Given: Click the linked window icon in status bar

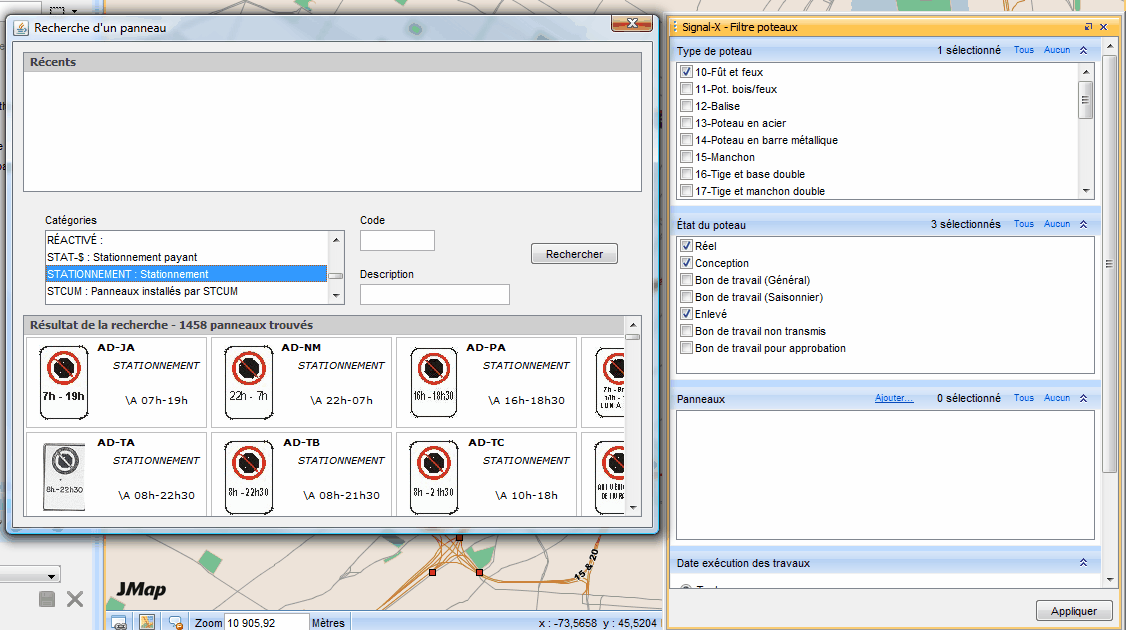Looking at the screenshot, I should tap(119, 622).
